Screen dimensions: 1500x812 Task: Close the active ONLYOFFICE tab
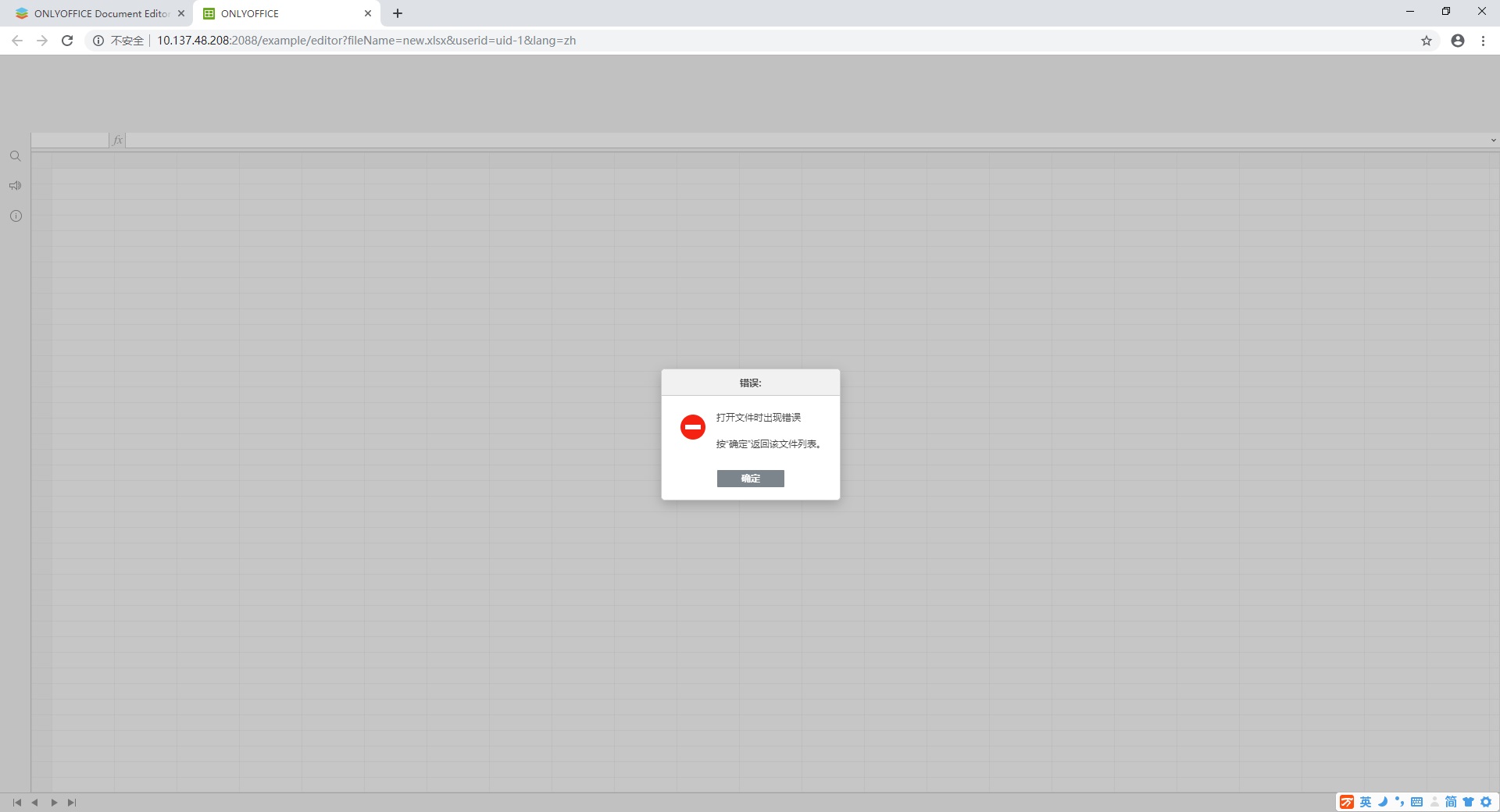point(368,13)
